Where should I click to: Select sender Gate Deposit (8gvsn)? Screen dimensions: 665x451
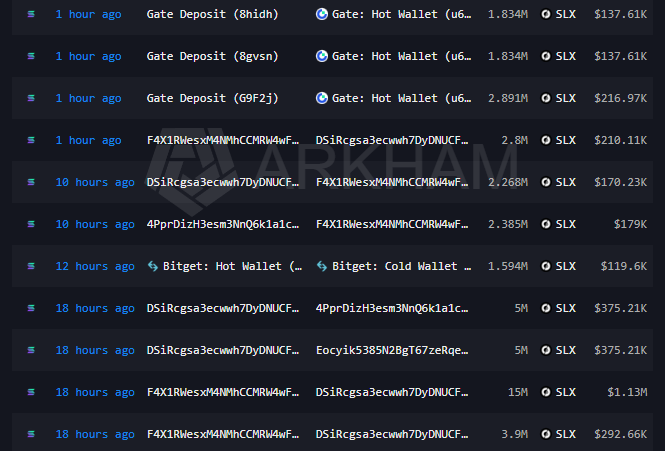(212, 56)
